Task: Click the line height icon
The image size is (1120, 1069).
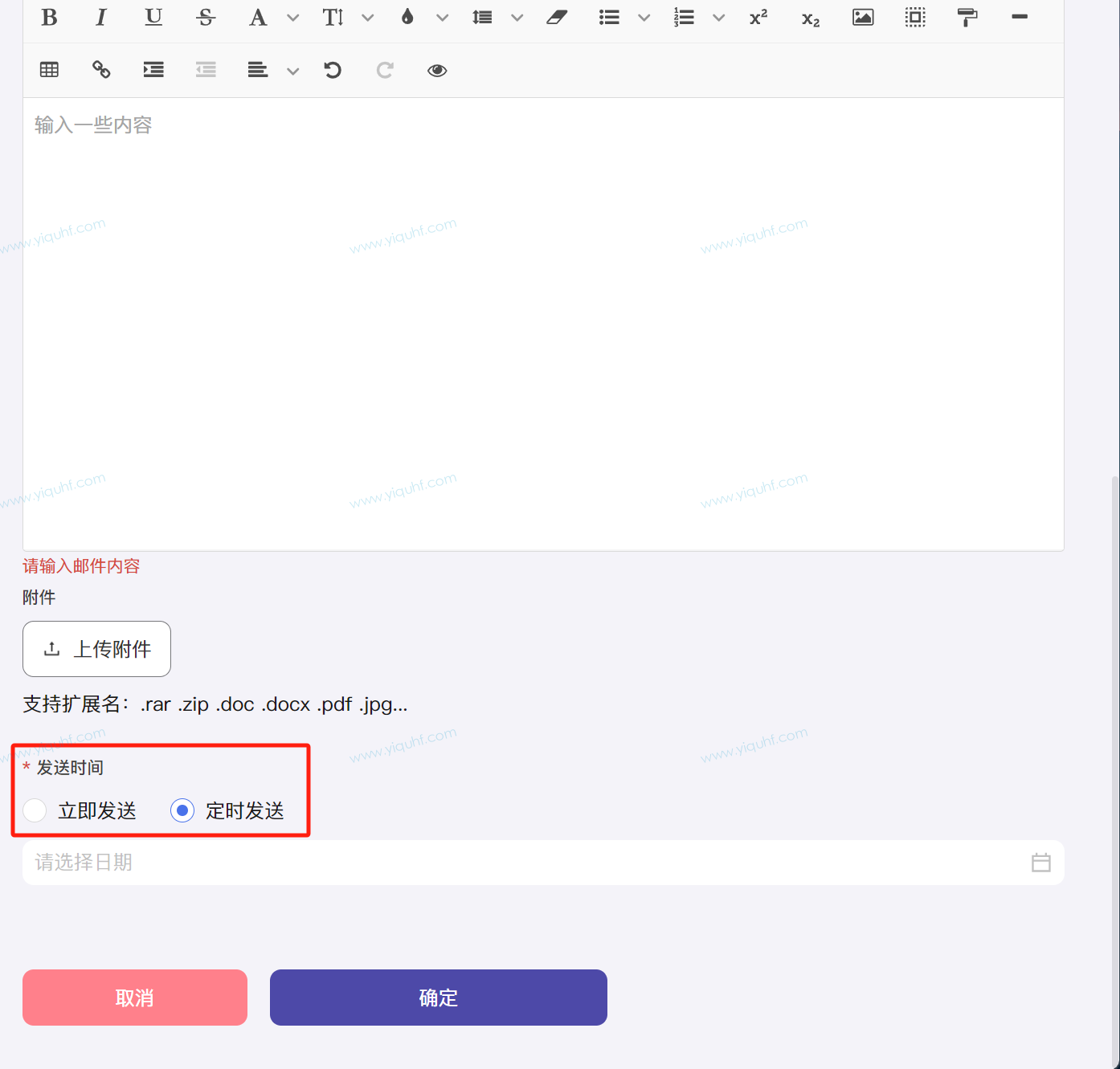Action: (482, 17)
